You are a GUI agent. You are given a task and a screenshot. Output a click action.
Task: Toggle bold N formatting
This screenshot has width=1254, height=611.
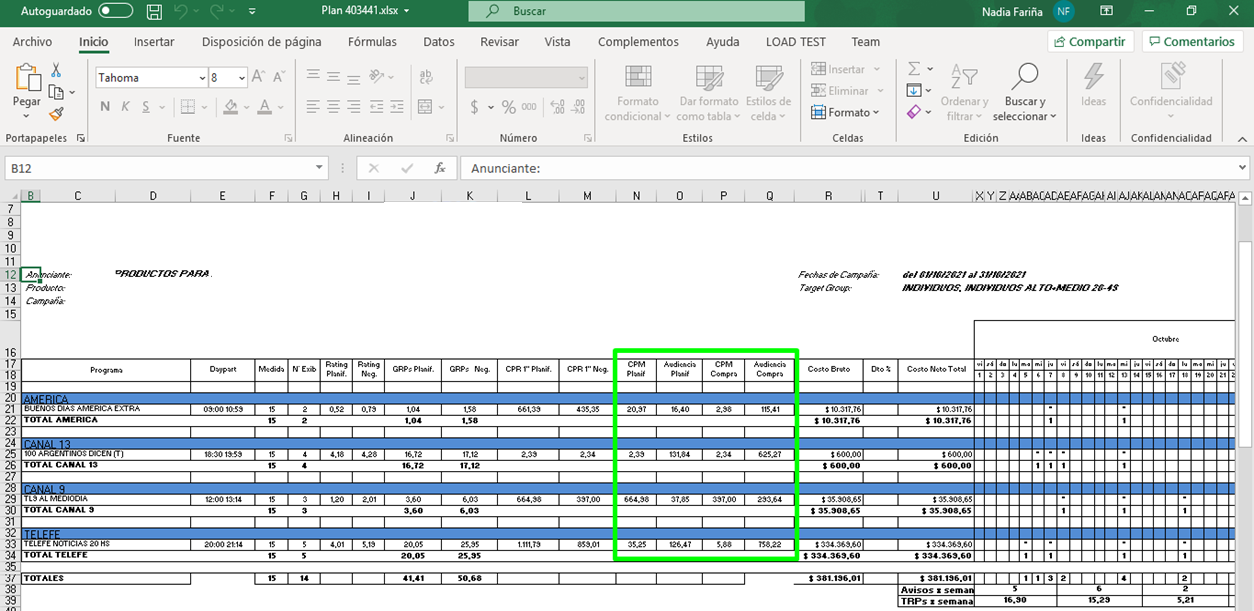pos(105,107)
